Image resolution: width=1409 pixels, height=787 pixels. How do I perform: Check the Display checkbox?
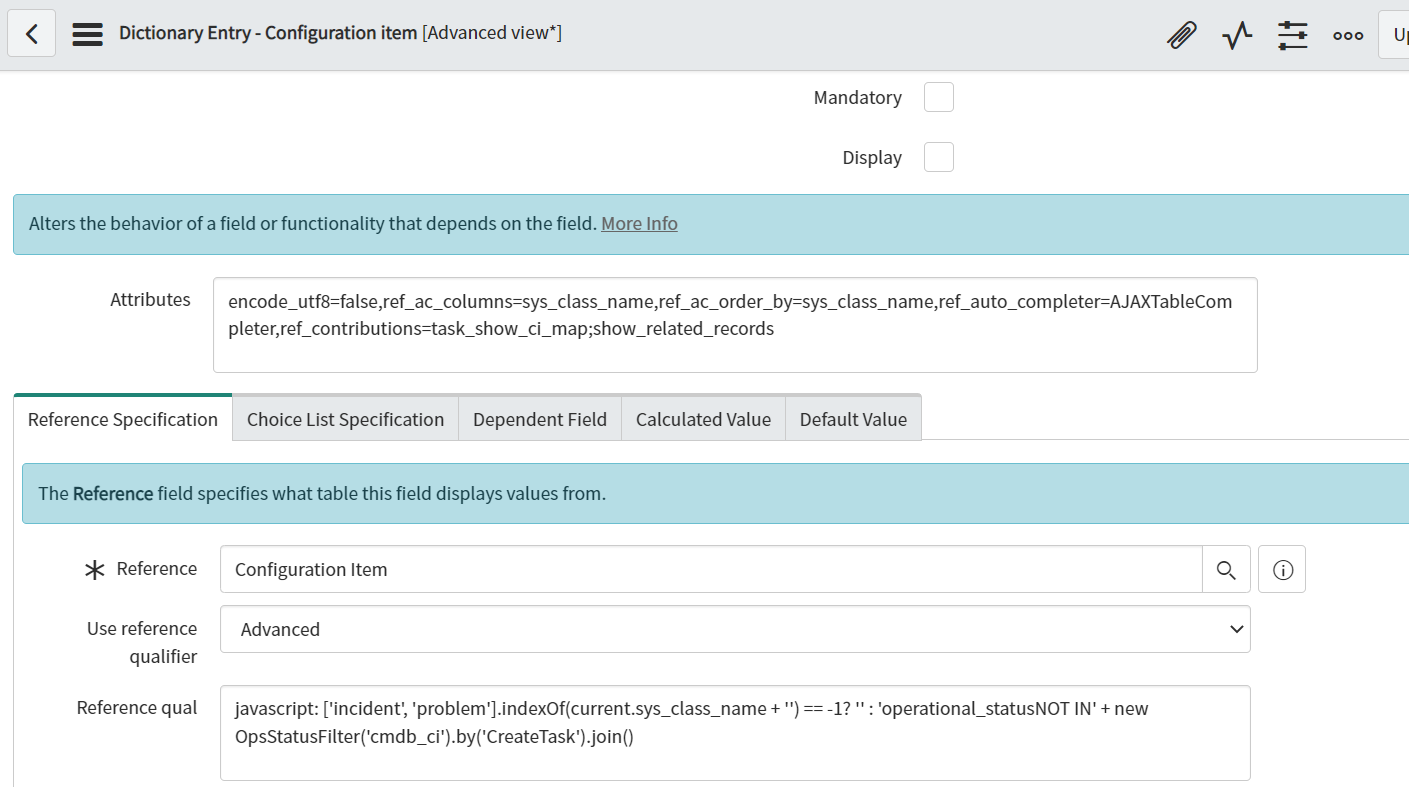point(939,157)
